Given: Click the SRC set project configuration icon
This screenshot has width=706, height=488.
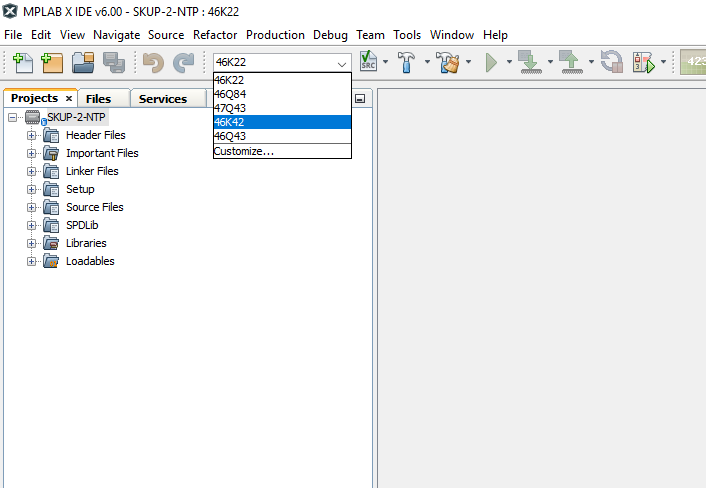Looking at the screenshot, I should pyautogui.click(x=368, y=61).
